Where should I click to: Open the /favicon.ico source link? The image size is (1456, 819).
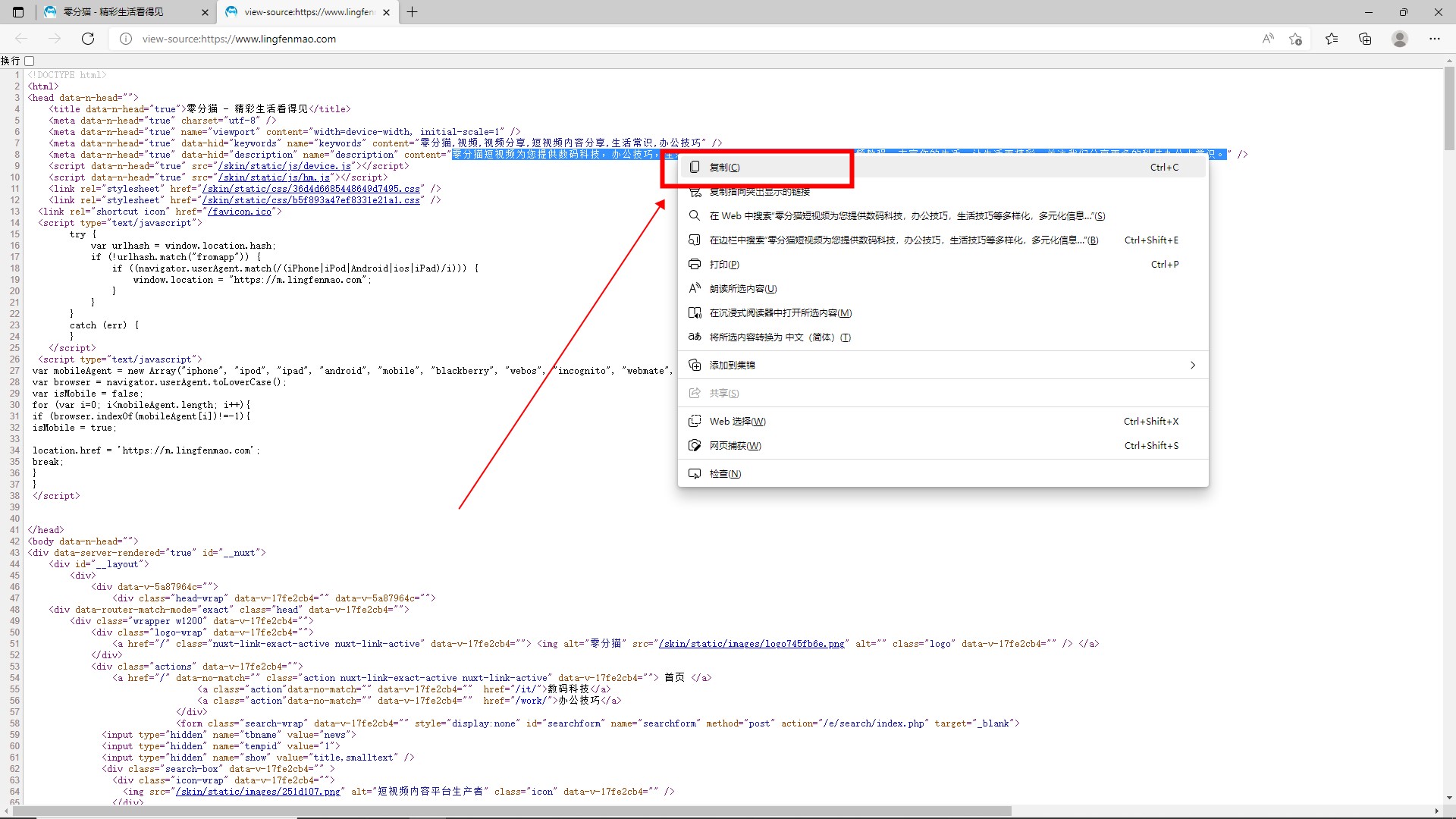239,212
